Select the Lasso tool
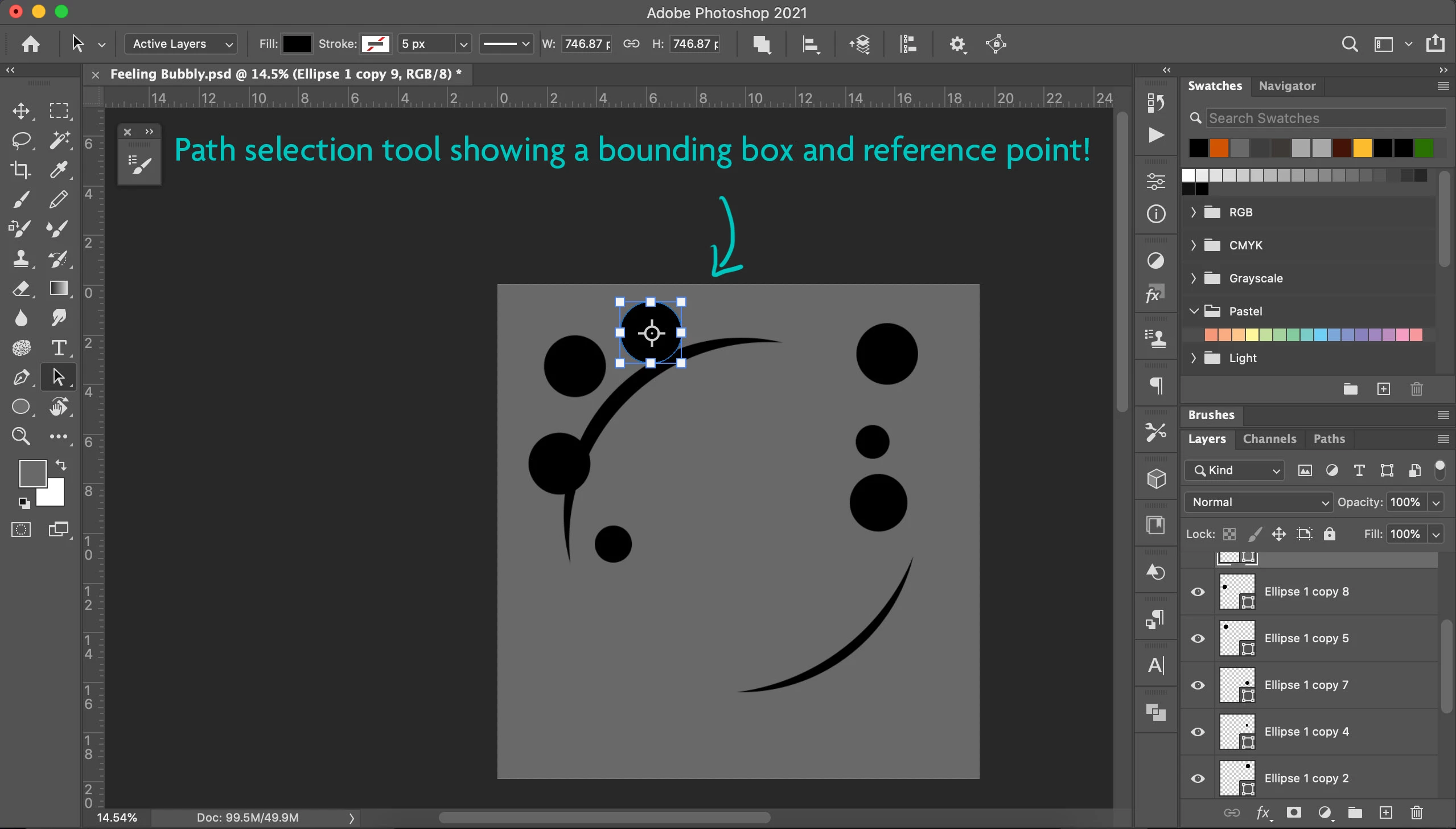The height and width of the screenshot is (829, 1456). 22,140
